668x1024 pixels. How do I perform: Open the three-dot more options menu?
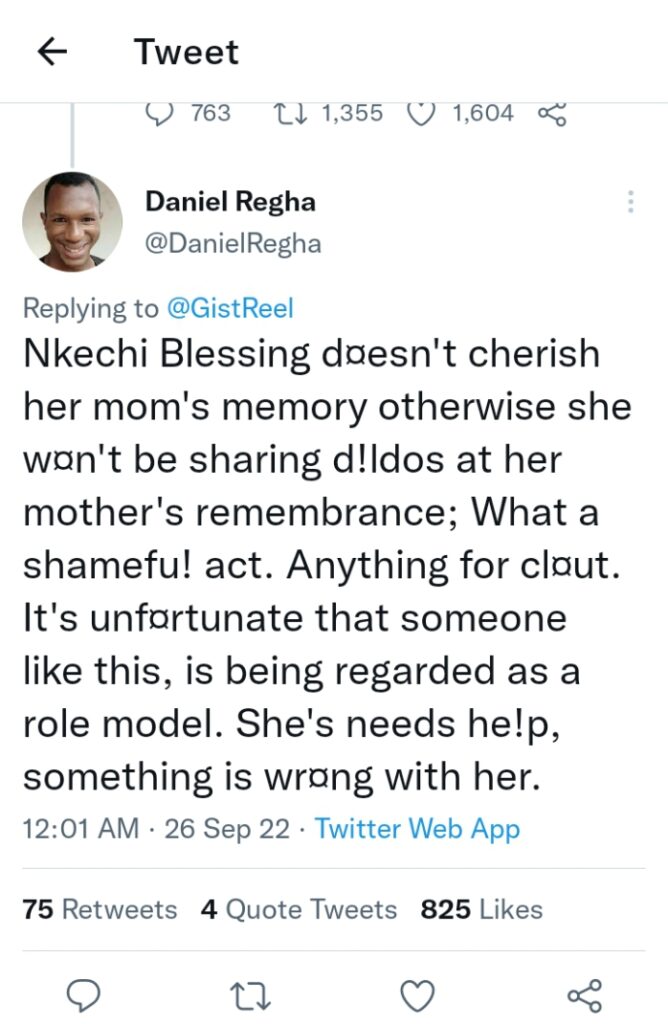[x=630, y=202]
